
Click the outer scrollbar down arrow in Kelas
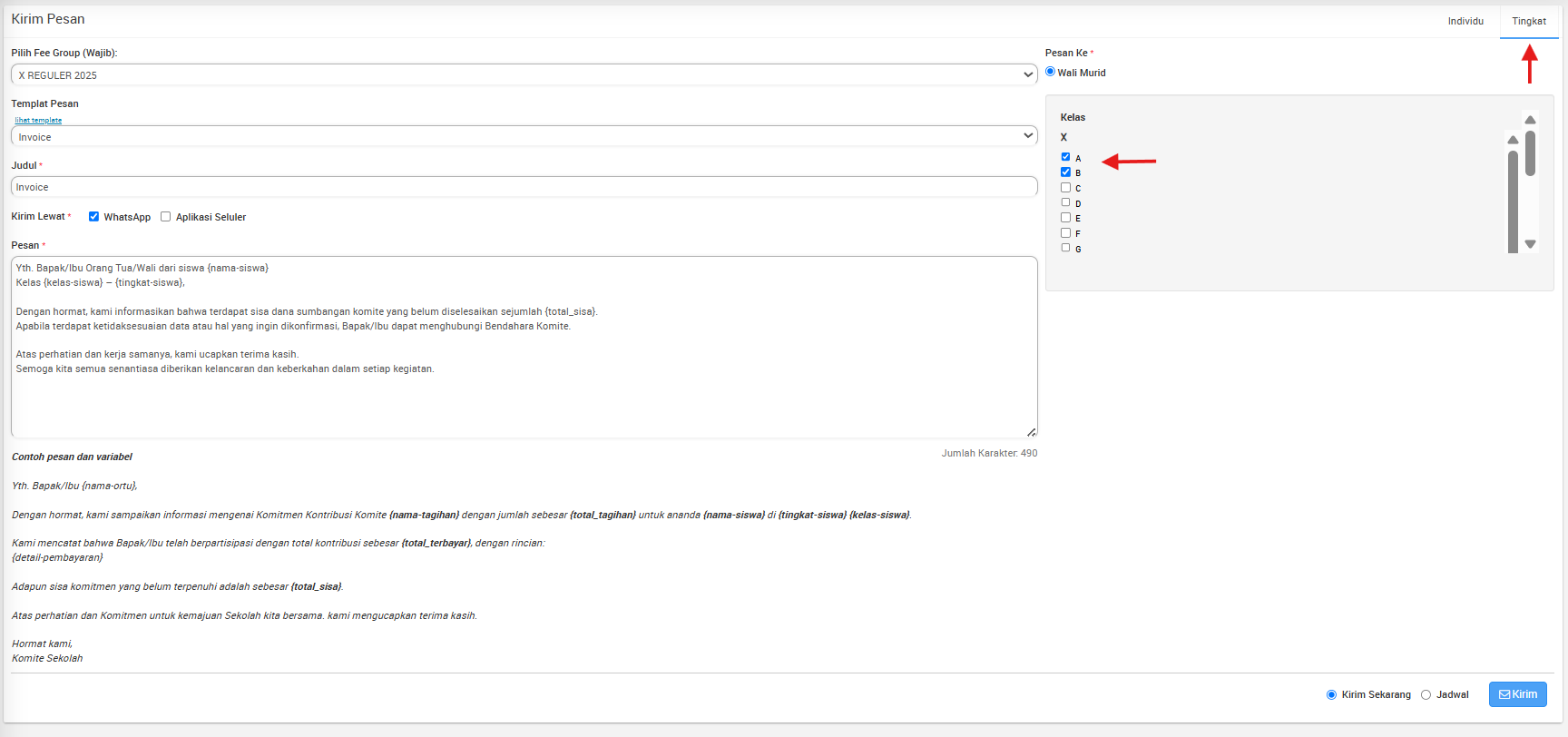[x=1530, y=244]
